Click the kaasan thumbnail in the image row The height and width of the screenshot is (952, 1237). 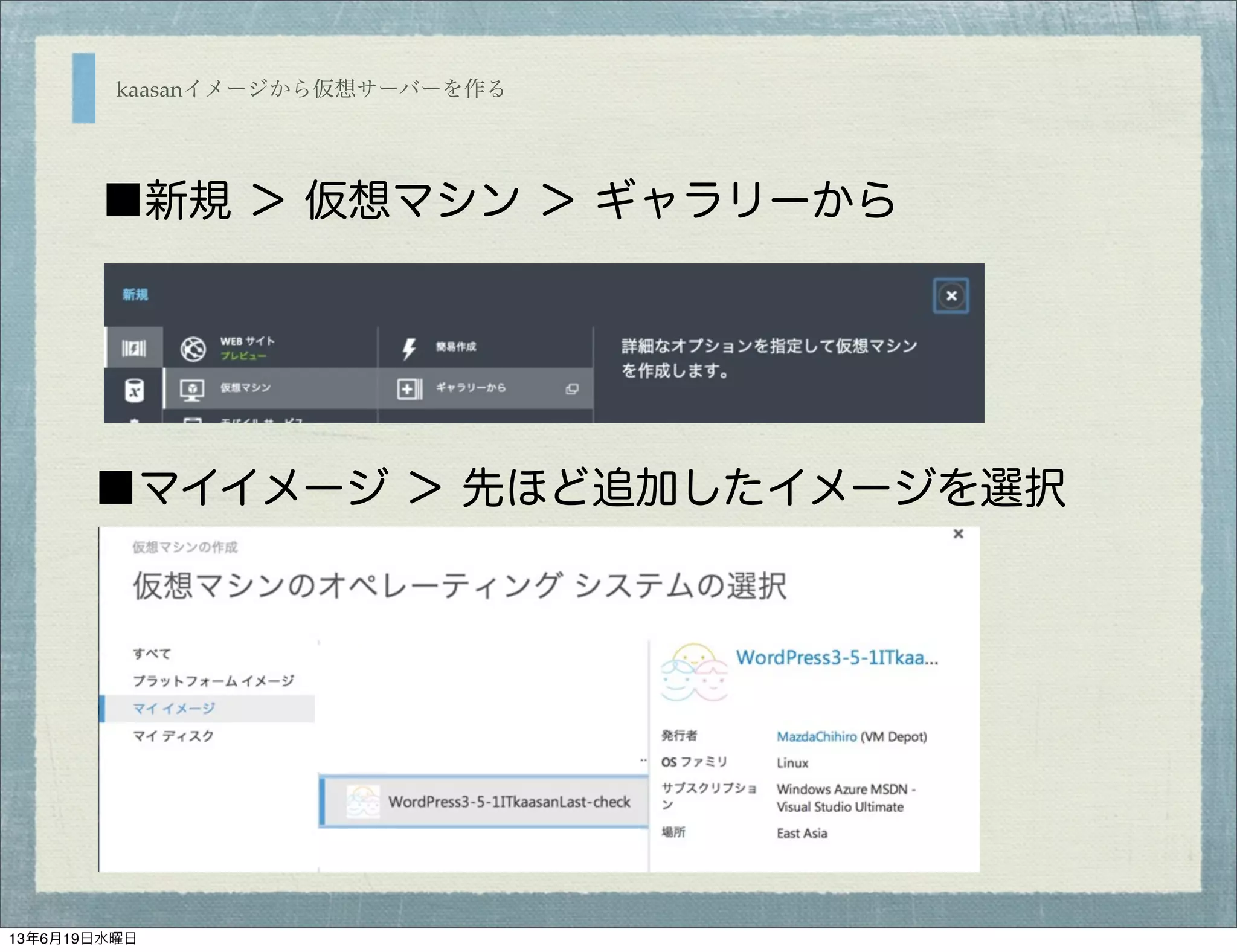(x=363, y=802)
